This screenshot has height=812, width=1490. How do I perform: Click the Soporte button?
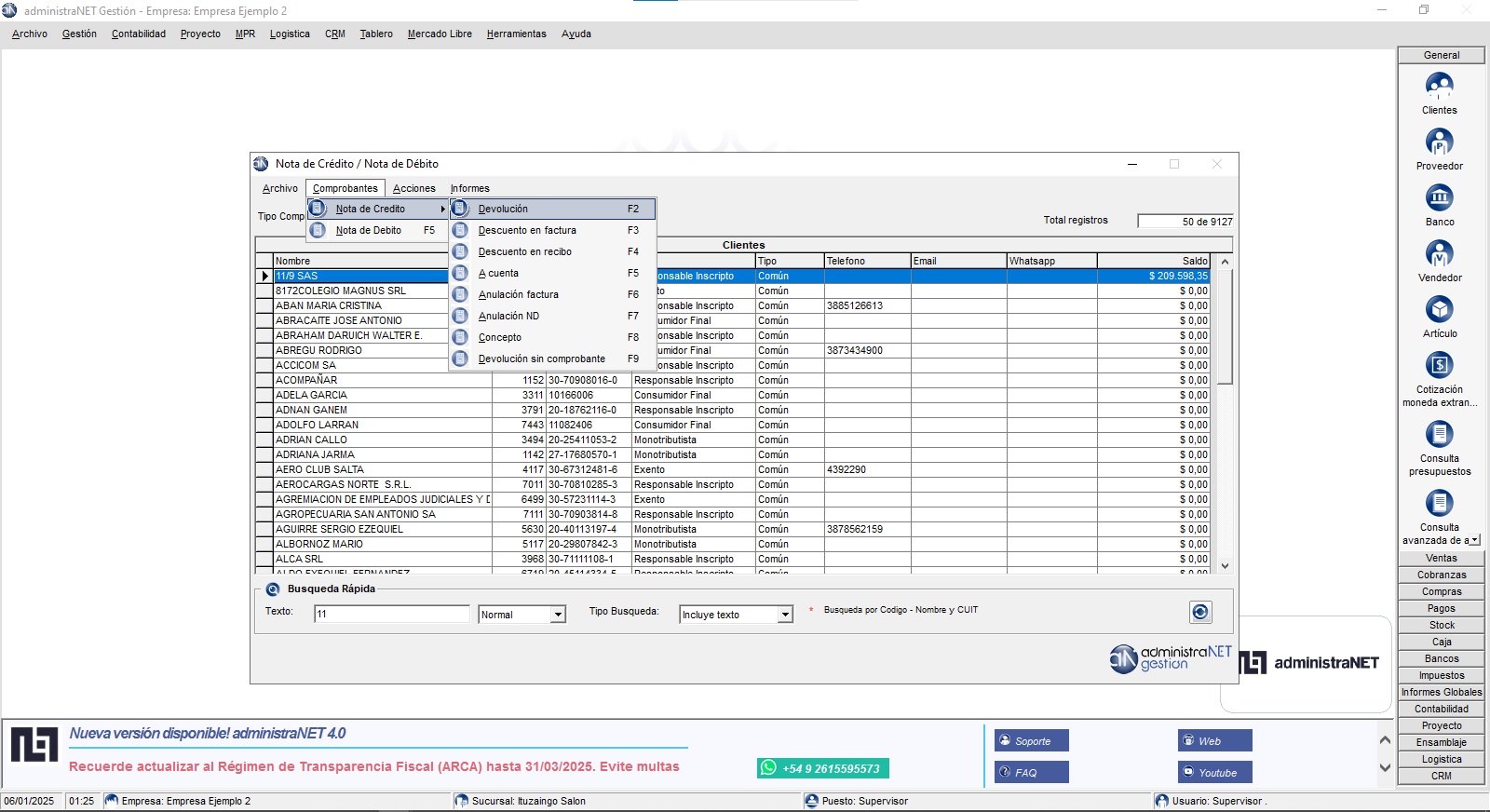(x=1032, y=740)
